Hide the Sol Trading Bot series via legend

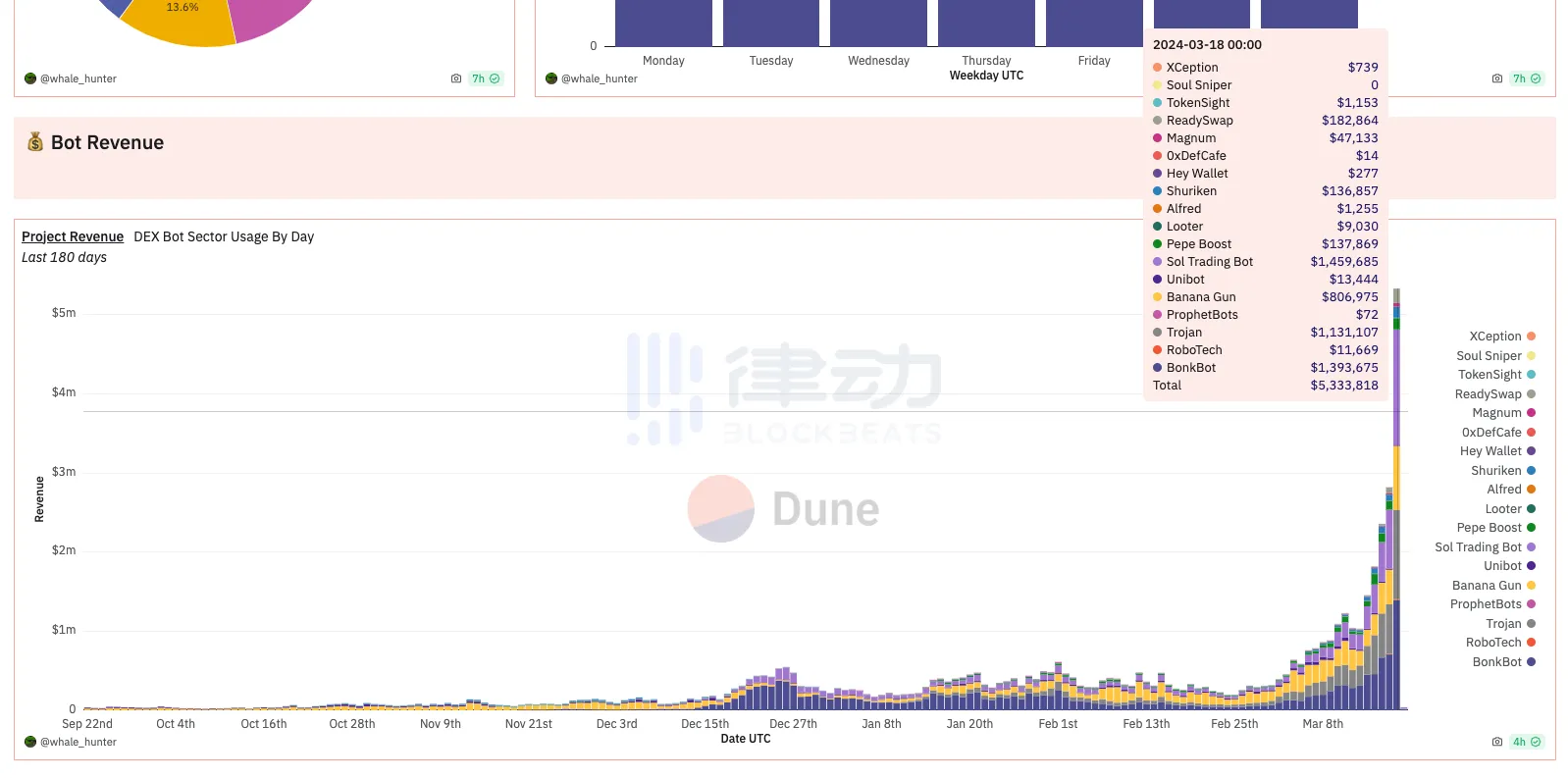tap(1478, 547)
